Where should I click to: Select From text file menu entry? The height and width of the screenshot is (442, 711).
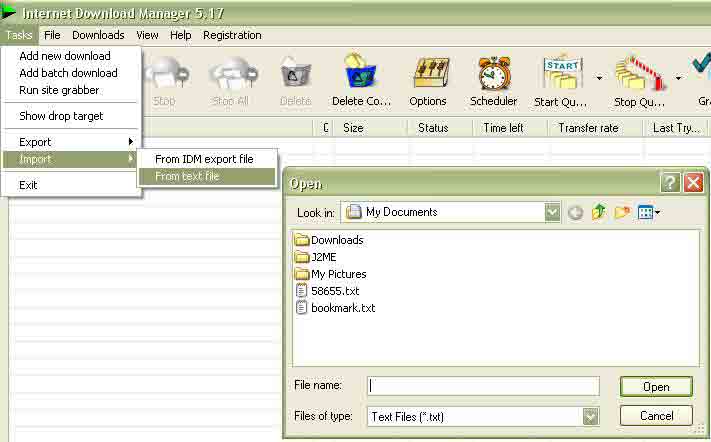click(x=187, y=176)
